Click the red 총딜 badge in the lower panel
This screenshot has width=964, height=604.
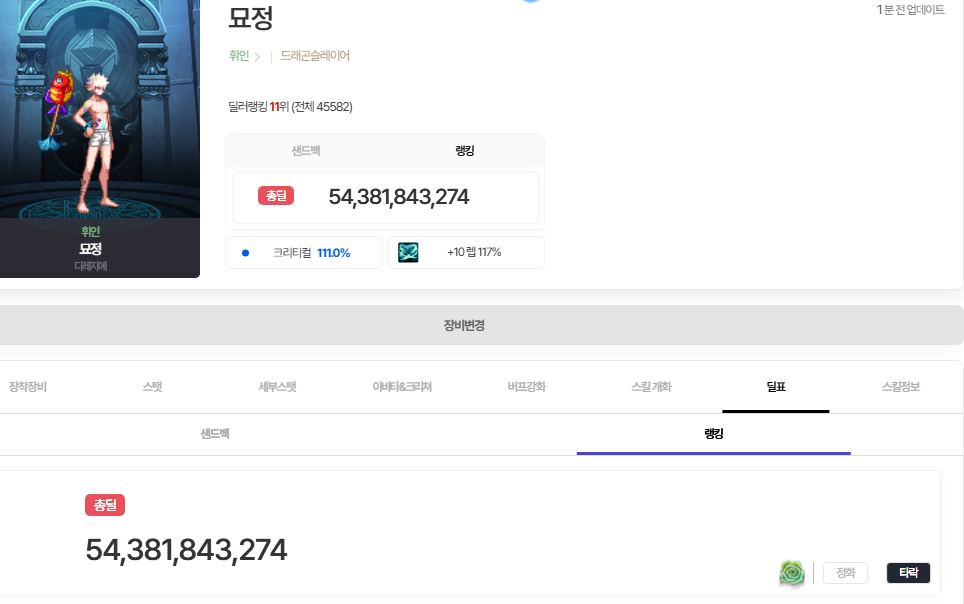(105, 505)
